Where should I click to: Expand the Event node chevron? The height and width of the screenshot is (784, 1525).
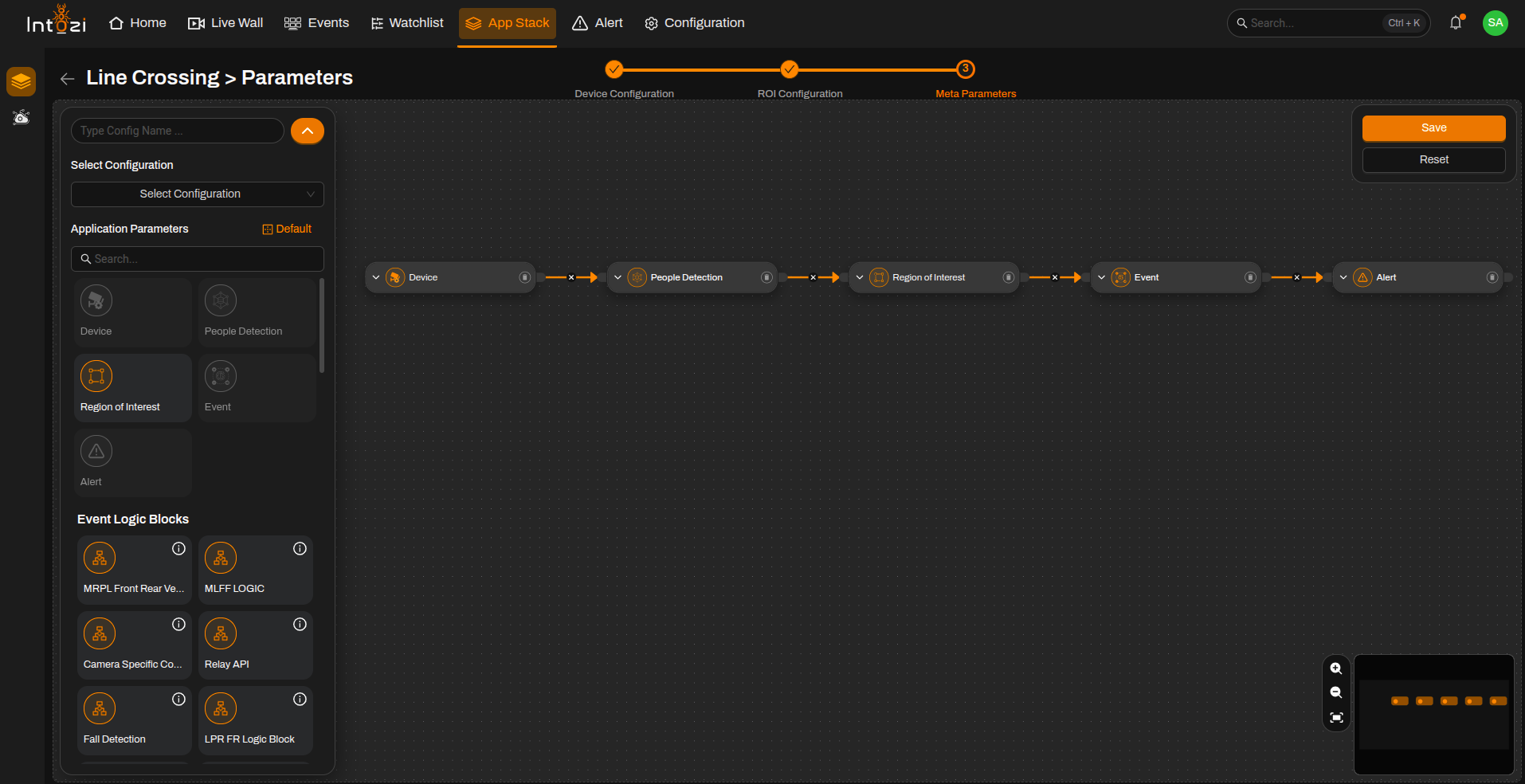click(x=1101, y=277)
